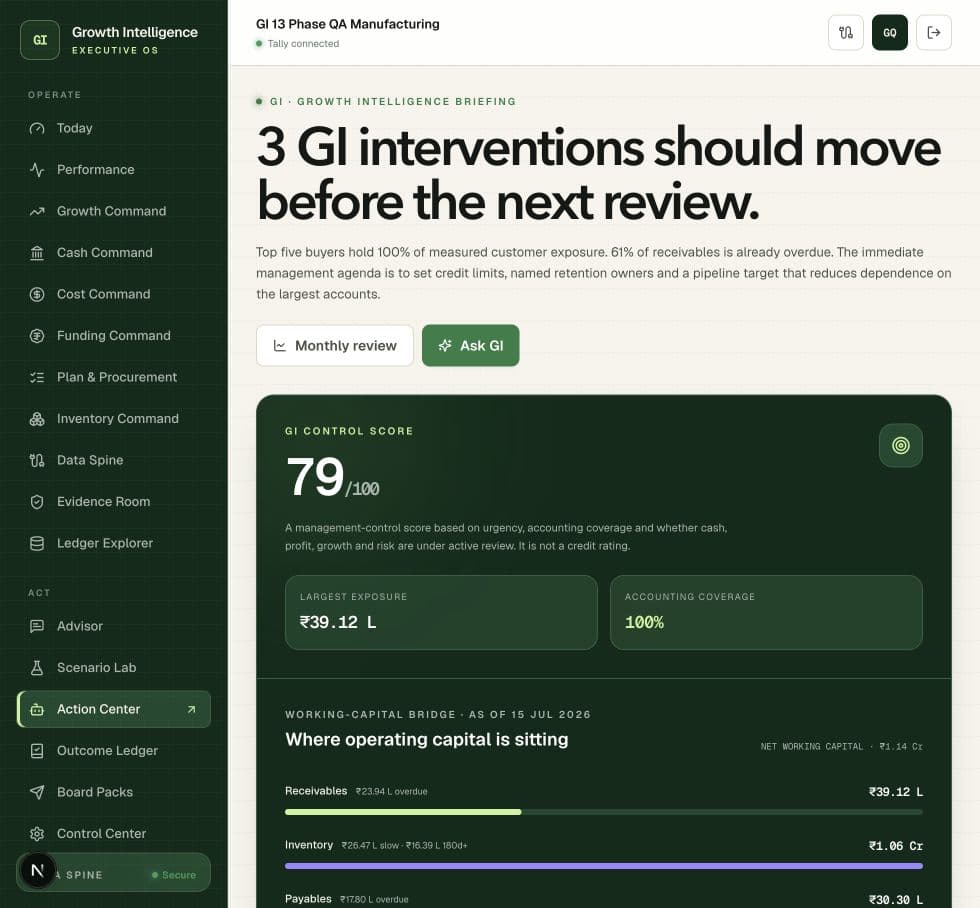Screen dimensions: 980x908
Task: Click the Scenario Lab flask icon
Action: click(37, 667)
